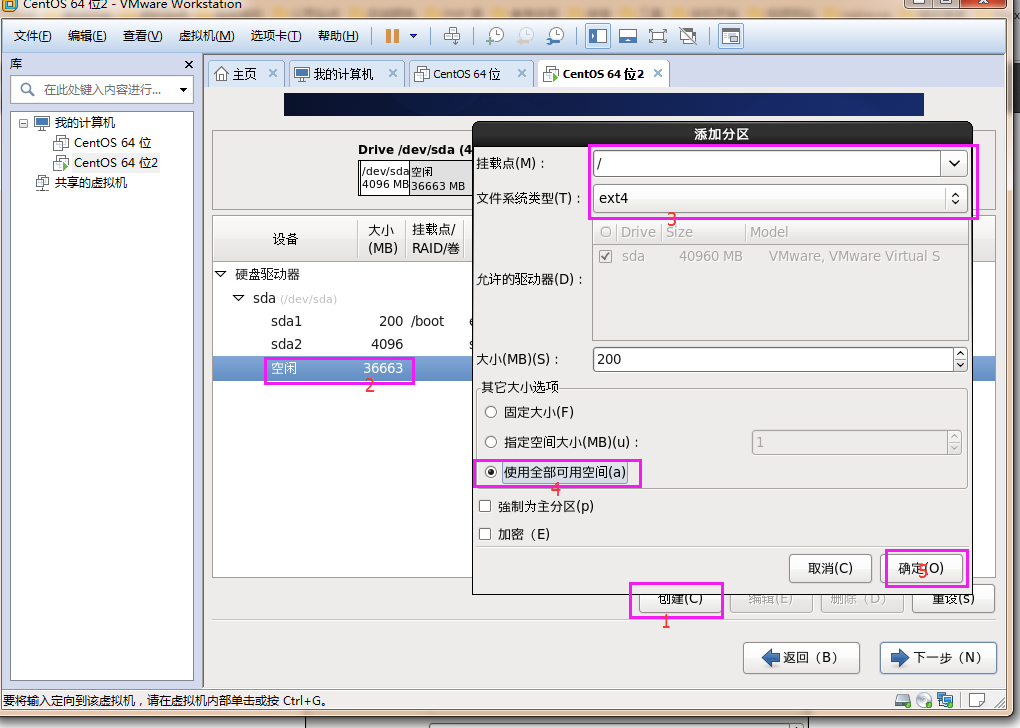1020x728 pixels.
Task: Click the send Ctrl+Alt+Del toolbar icon
Action: (x=452, y=36)
